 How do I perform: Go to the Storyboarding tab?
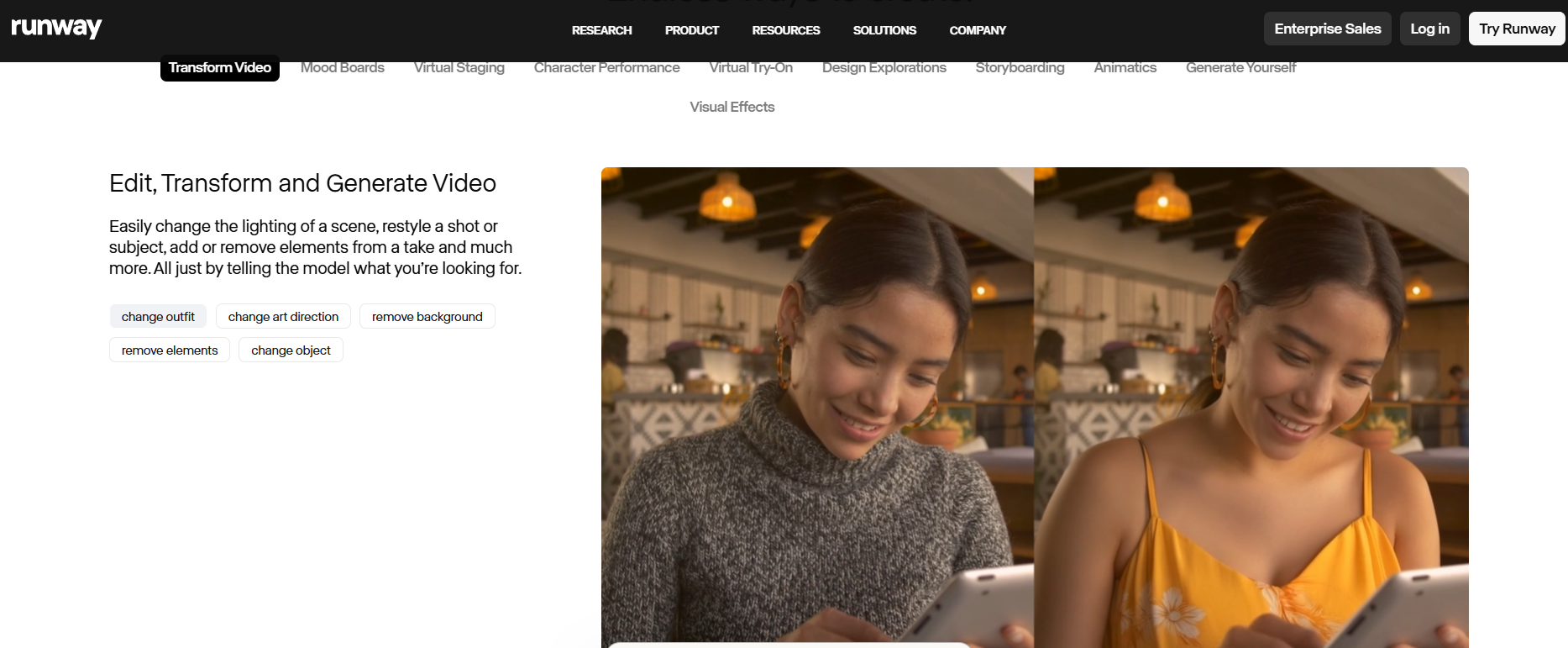(x=1020, y=68)
